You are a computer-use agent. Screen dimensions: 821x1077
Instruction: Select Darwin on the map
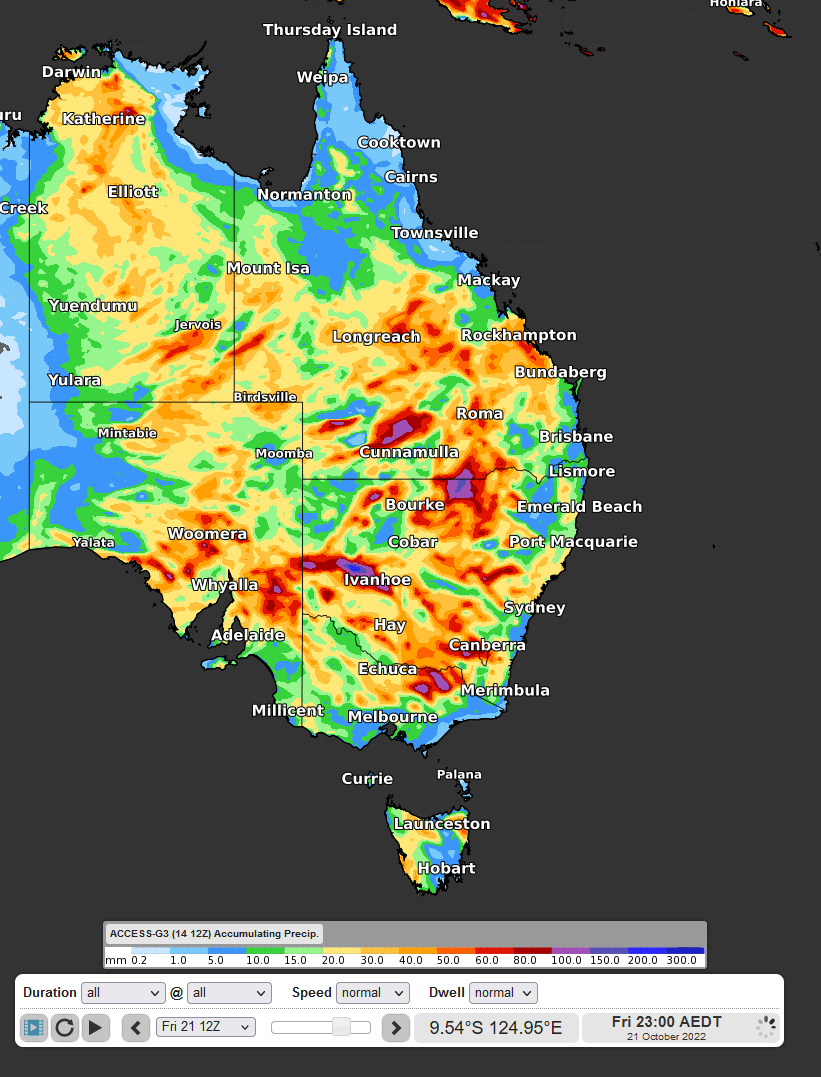coord(72,72)
